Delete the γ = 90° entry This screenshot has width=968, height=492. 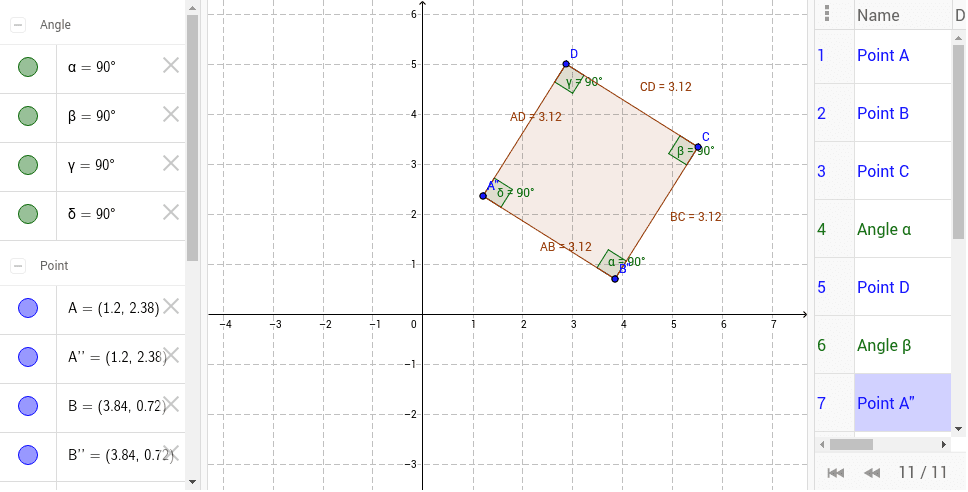171,164
